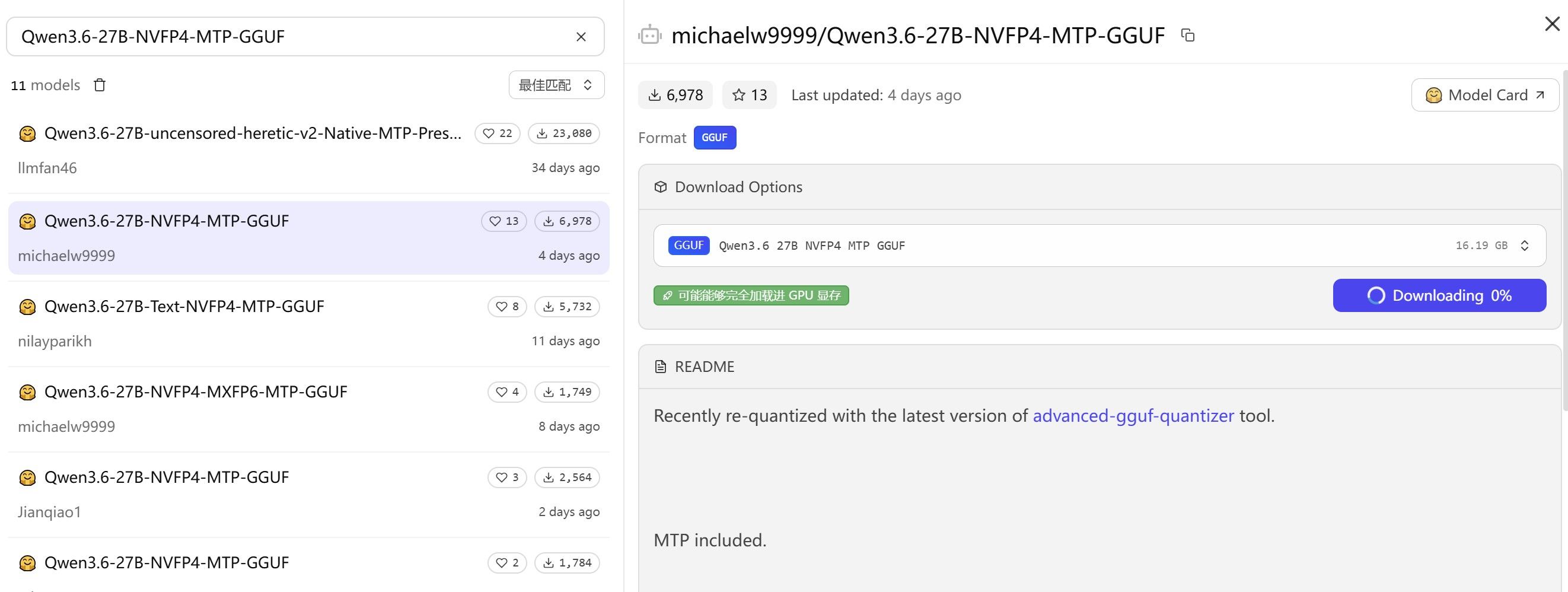The image size is (1568, 592).
Task: Click the 1,784 downloads badge
Action: 567,562
